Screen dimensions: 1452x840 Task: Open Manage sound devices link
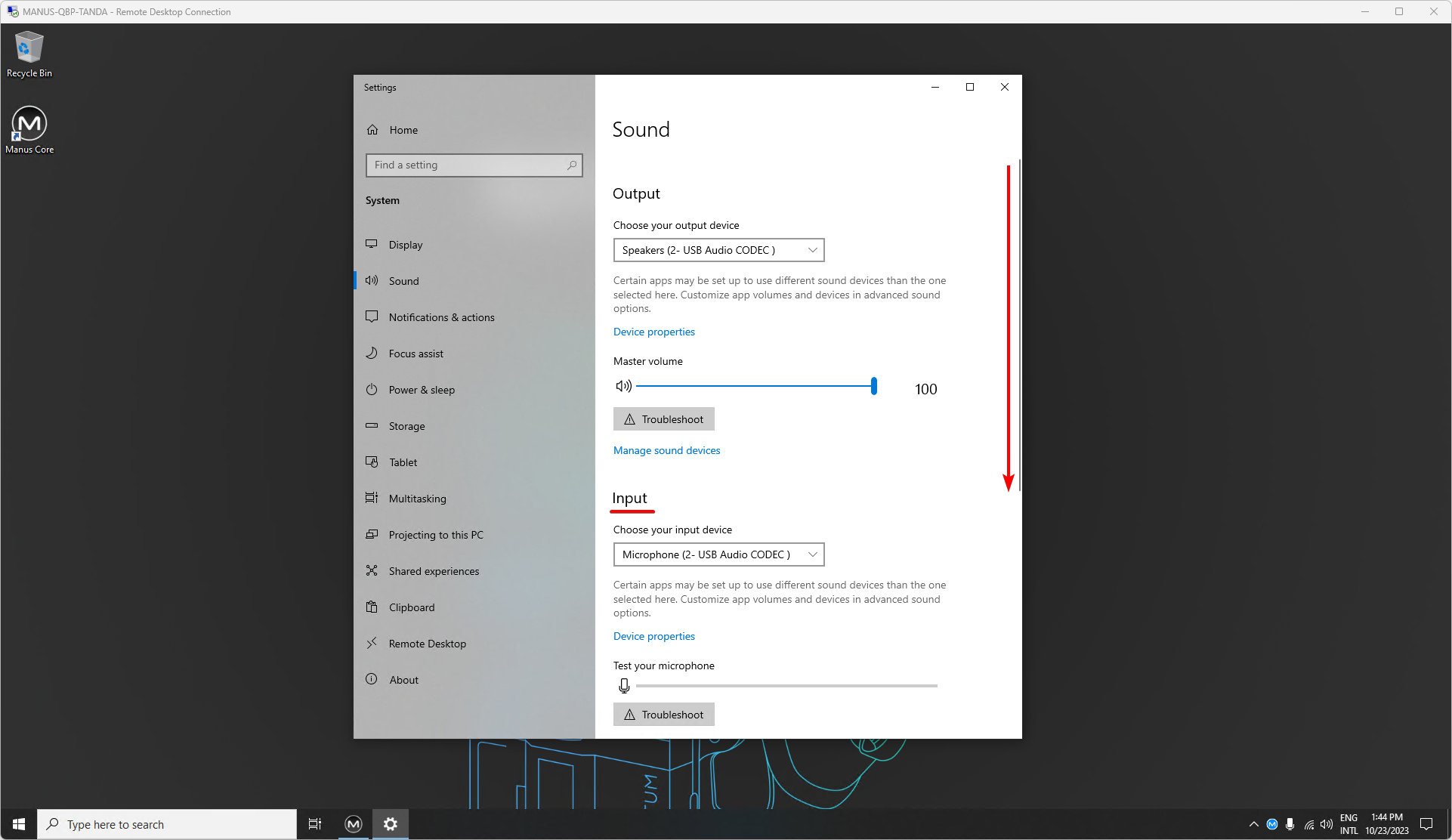(x=666, y=450)
